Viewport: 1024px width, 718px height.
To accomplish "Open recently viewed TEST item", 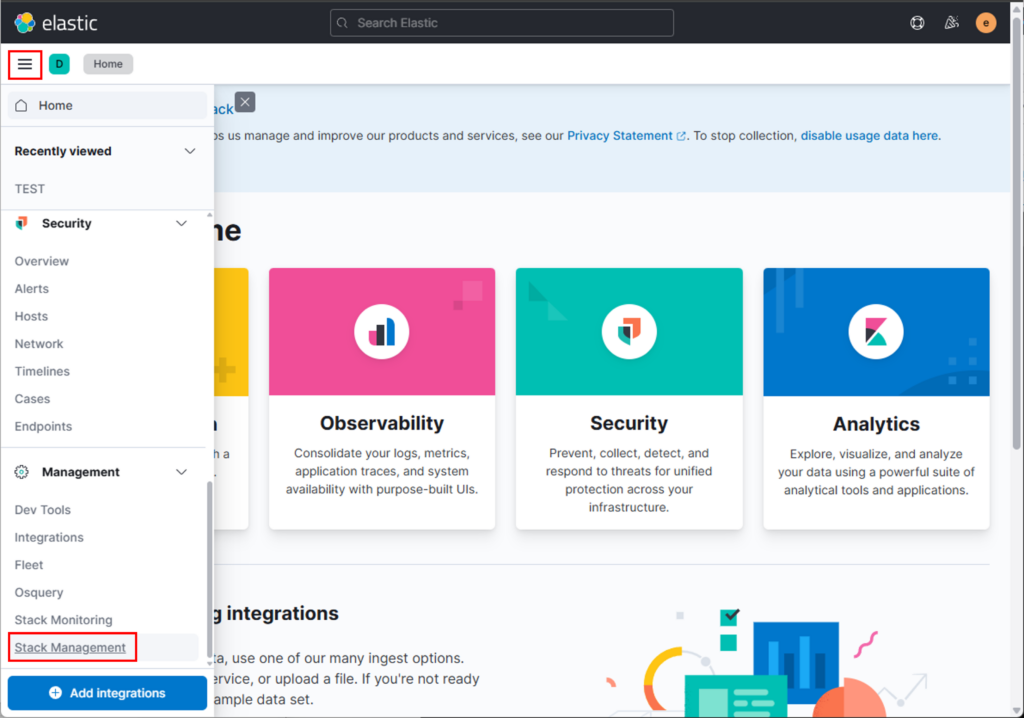I will tap(30, 189).
